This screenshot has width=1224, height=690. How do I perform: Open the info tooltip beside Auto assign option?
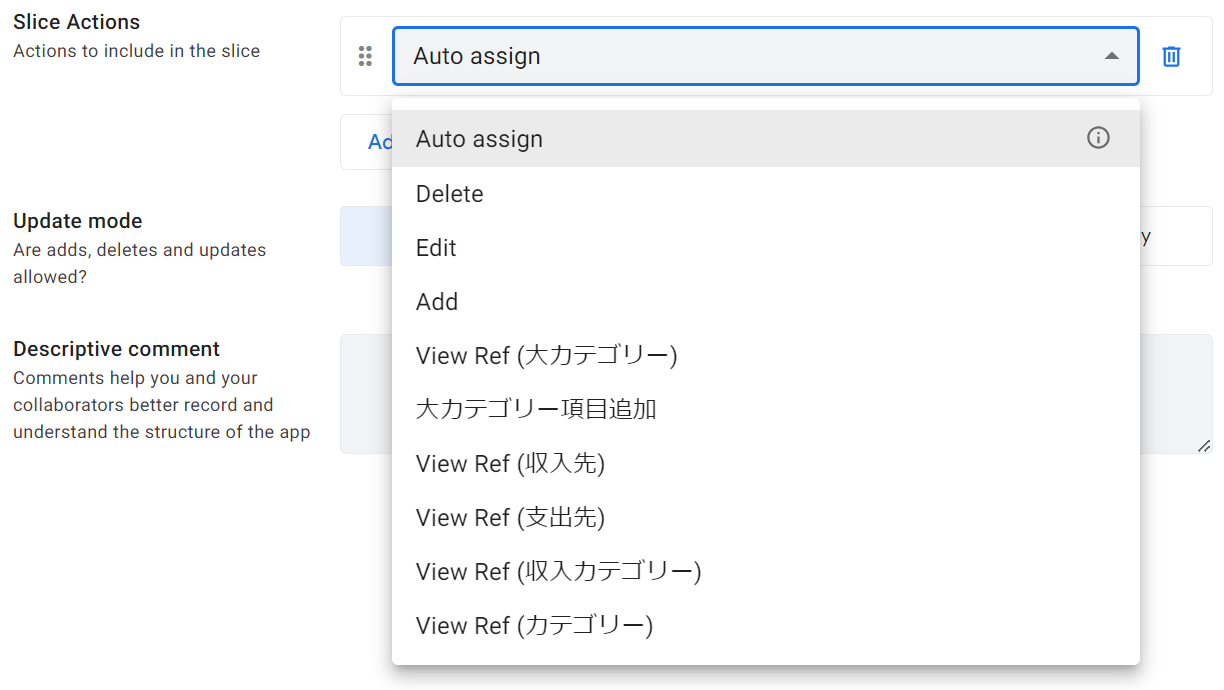tap(1097, 138)
